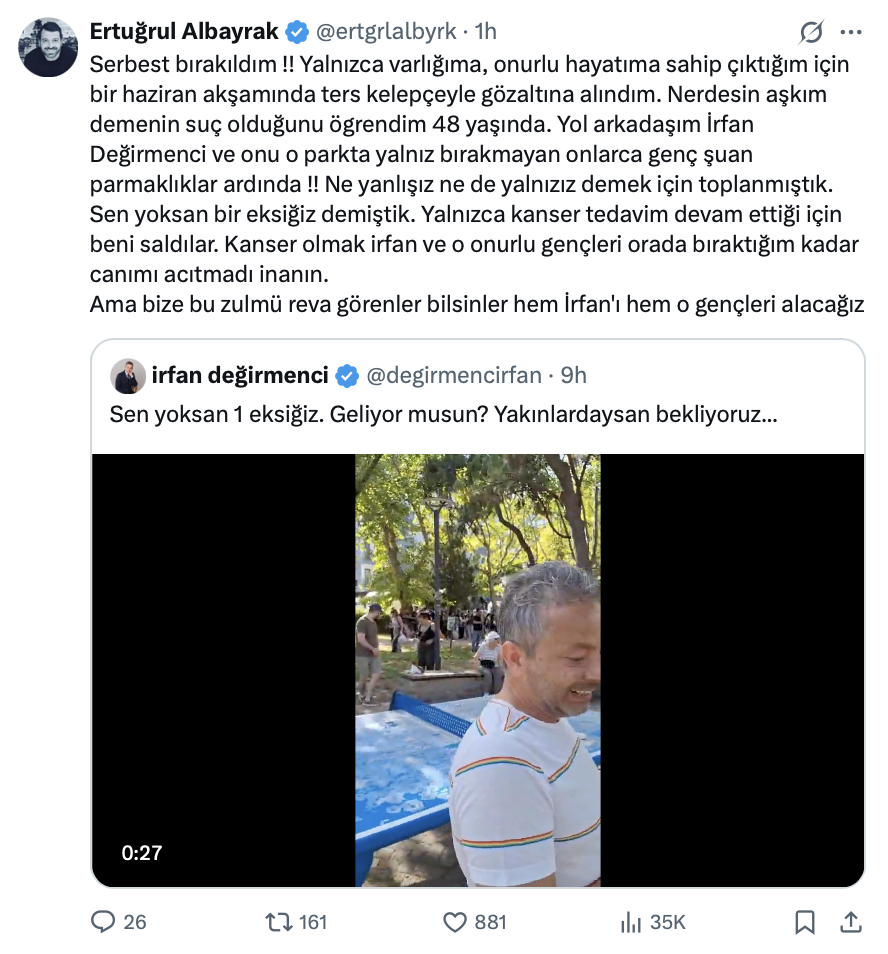Viewport: 888px width, 954px height.
Task: Click the 'Serbest bırakıldım' tweet text
Action: (192, 64)
